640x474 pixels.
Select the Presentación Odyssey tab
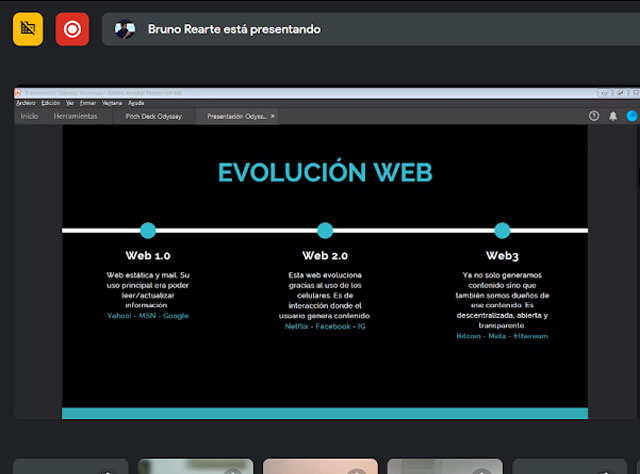tap(236, 116)
